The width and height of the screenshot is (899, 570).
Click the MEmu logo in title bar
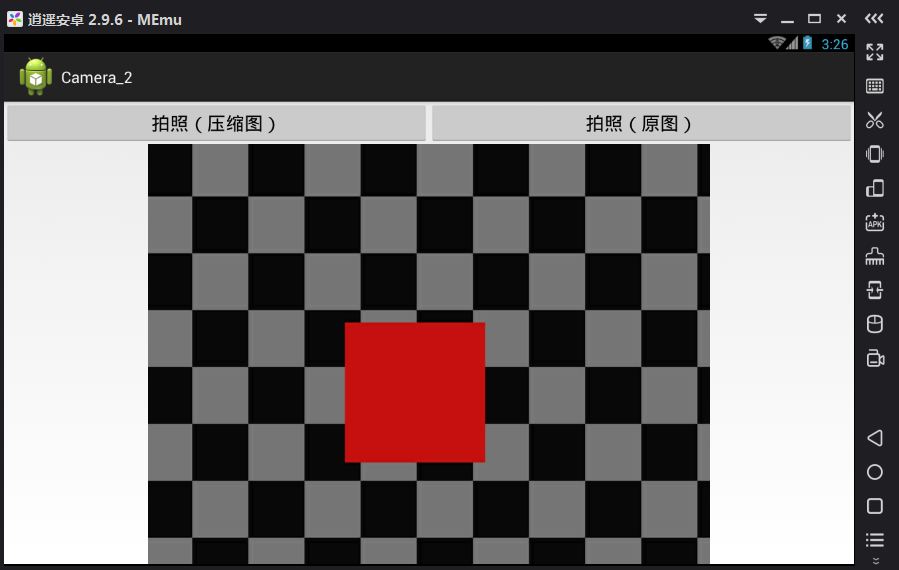click(x=15, y=19)
